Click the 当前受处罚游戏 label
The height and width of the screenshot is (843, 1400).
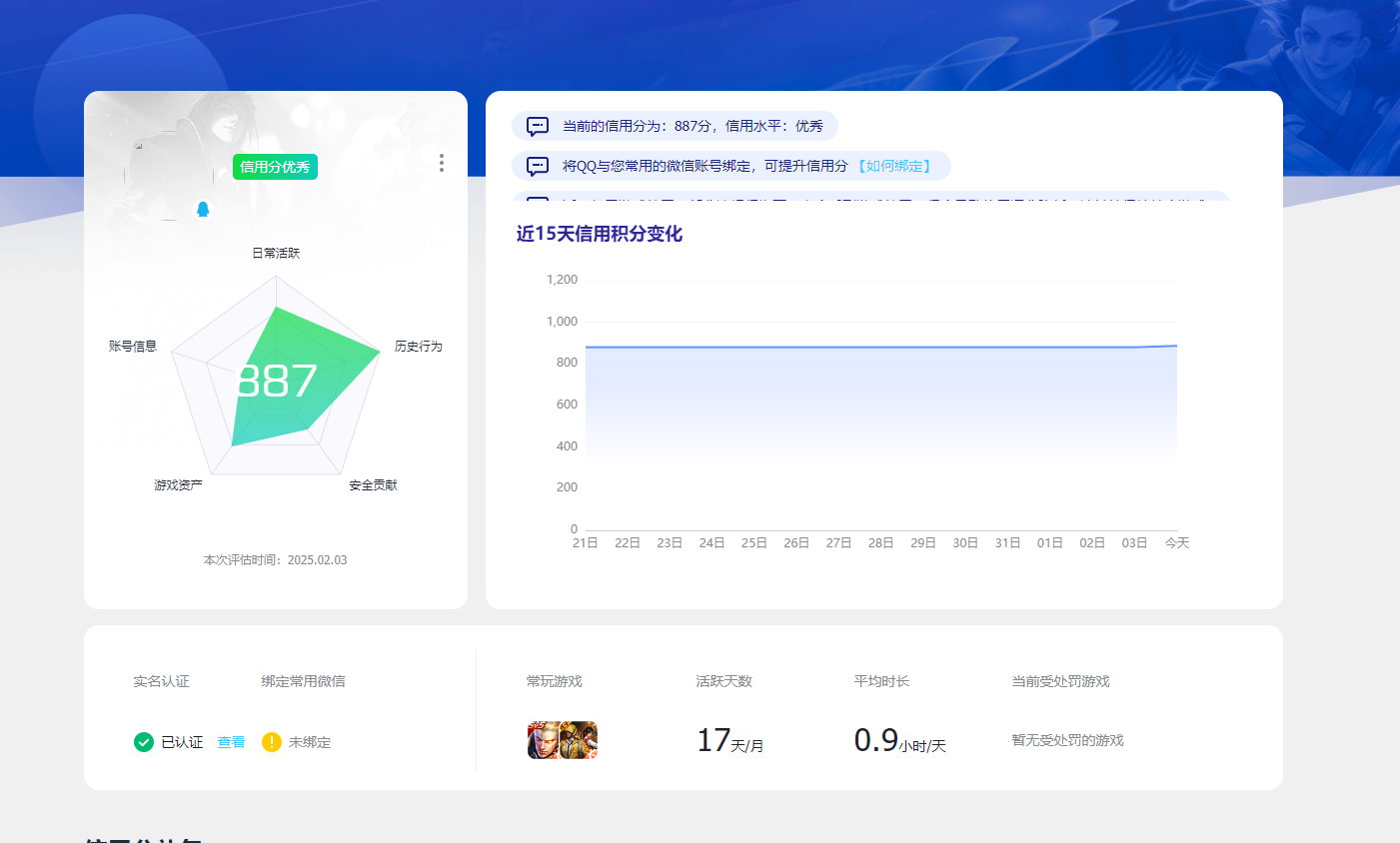click(x=1061, y=681)
